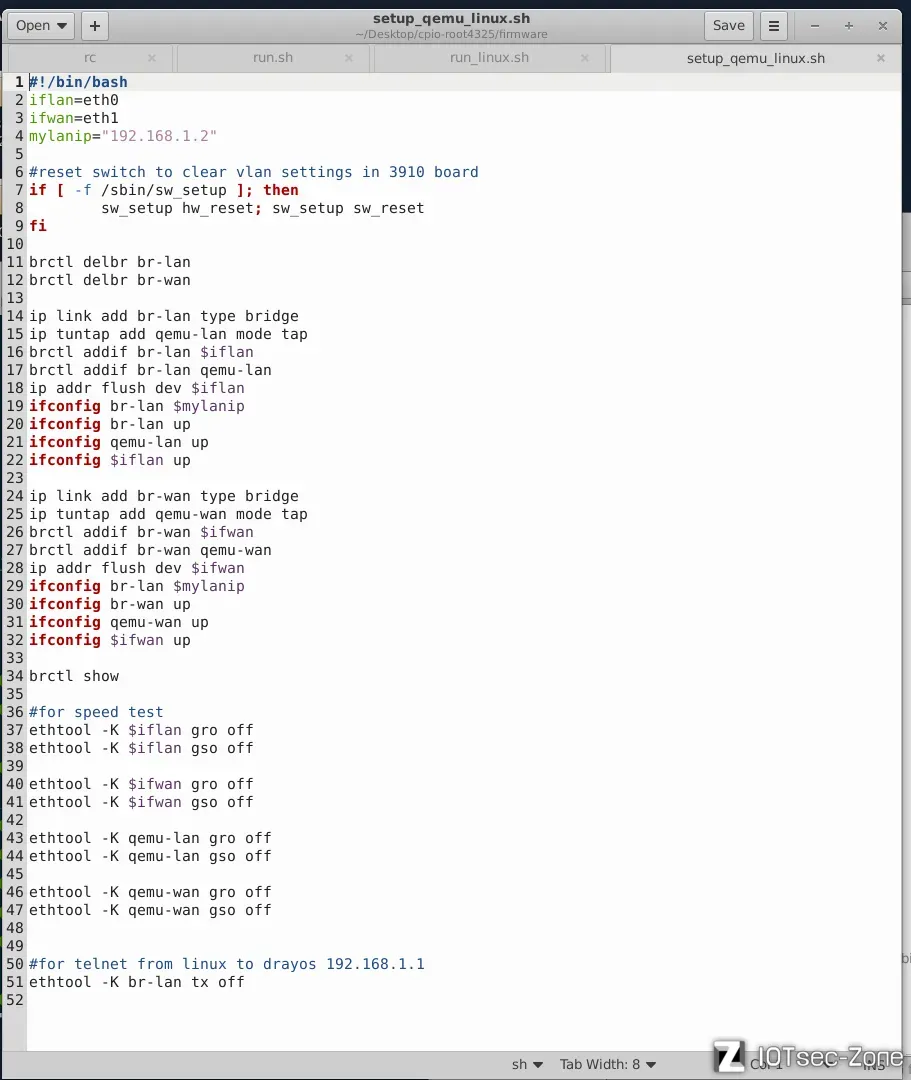Open the sh language selector in status bar

(x=528, y=1064)
